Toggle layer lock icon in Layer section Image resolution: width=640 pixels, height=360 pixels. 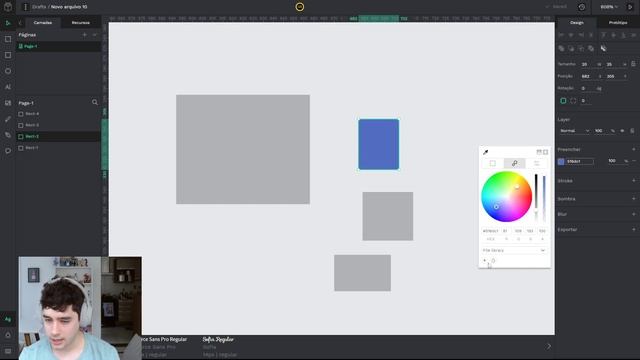pos(632,131)
